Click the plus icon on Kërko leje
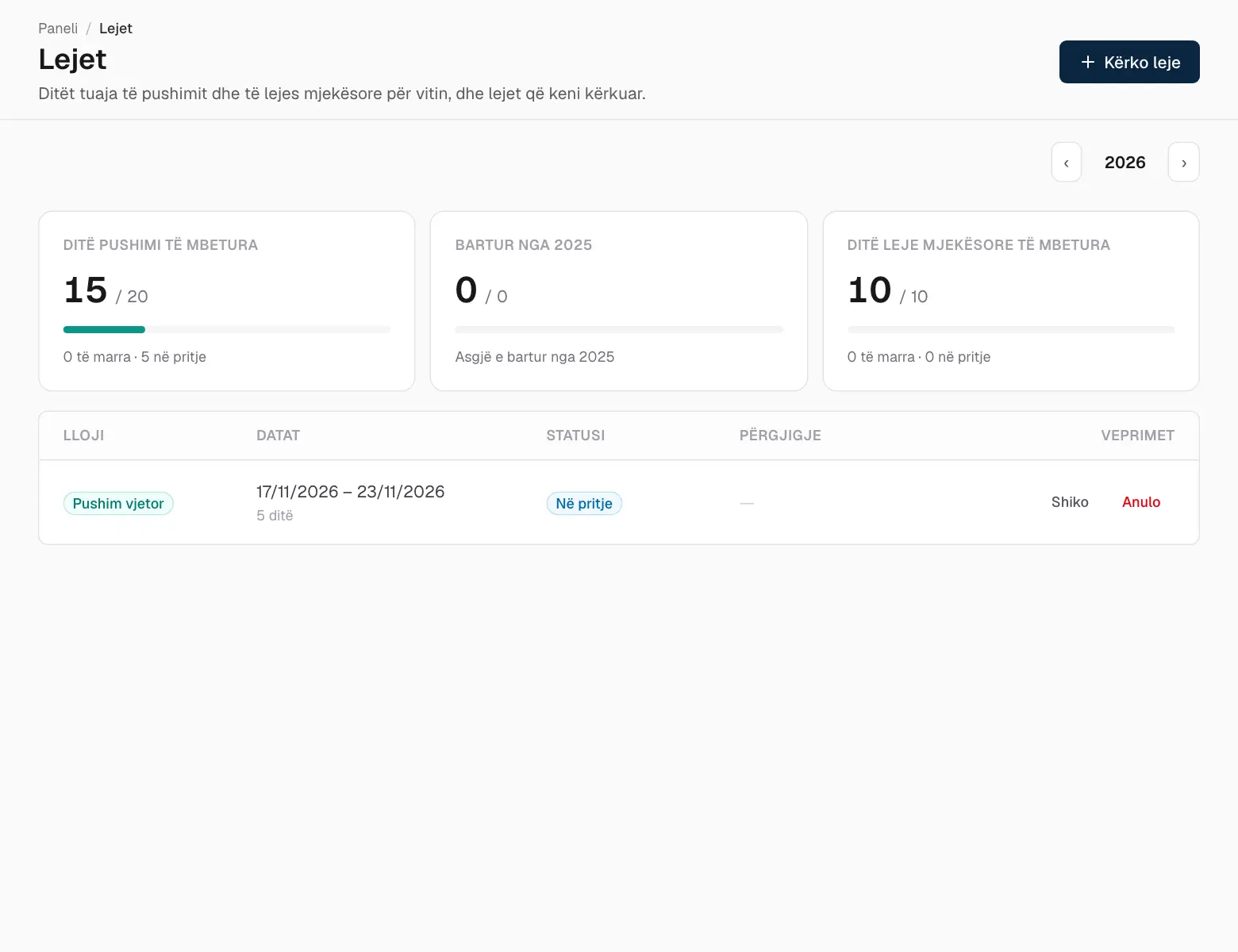 point(1087,62)
